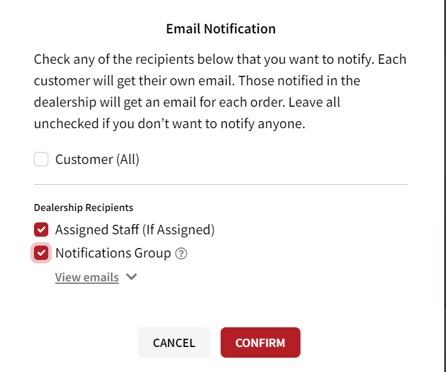
Task: Click the highlighted checkmark icon for Notifications Group
Action: pos(41,253)
